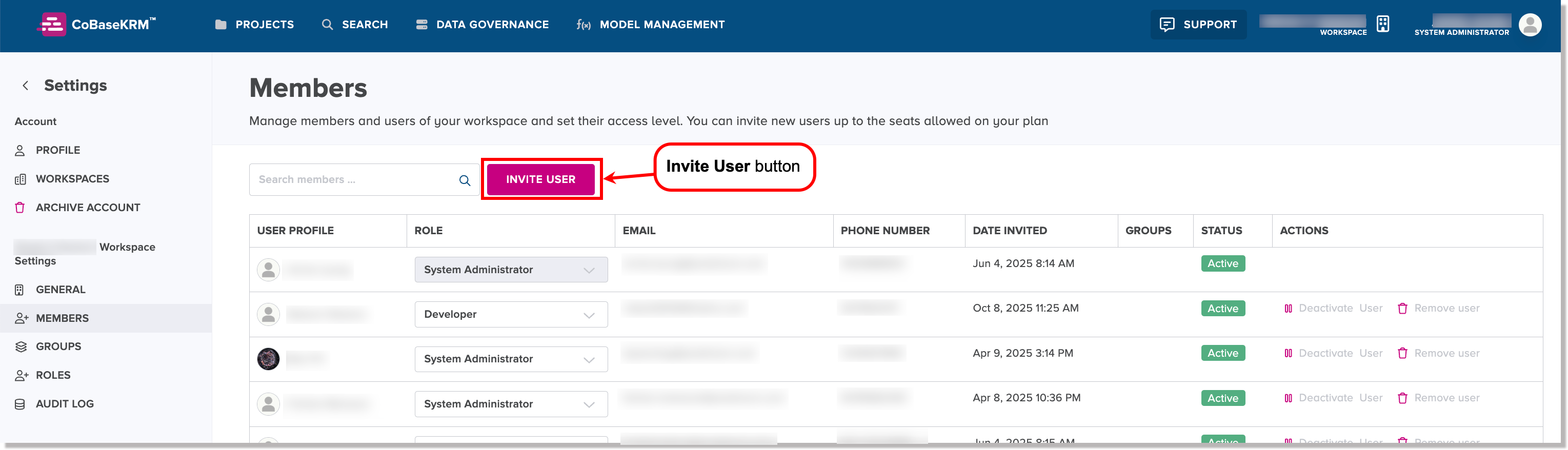Click the Groups layers icon
This screenshot has height=450, width=1568.
(21, 346)
